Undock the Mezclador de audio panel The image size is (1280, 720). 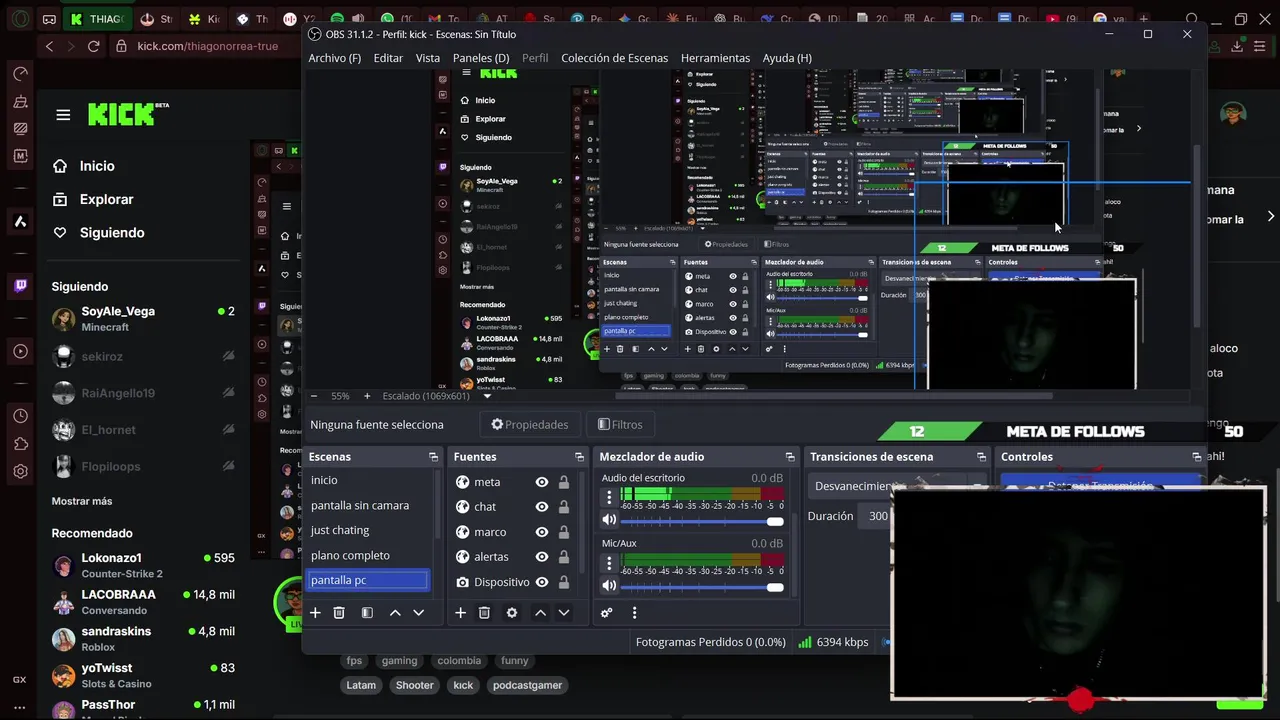(x=790, y=457)
